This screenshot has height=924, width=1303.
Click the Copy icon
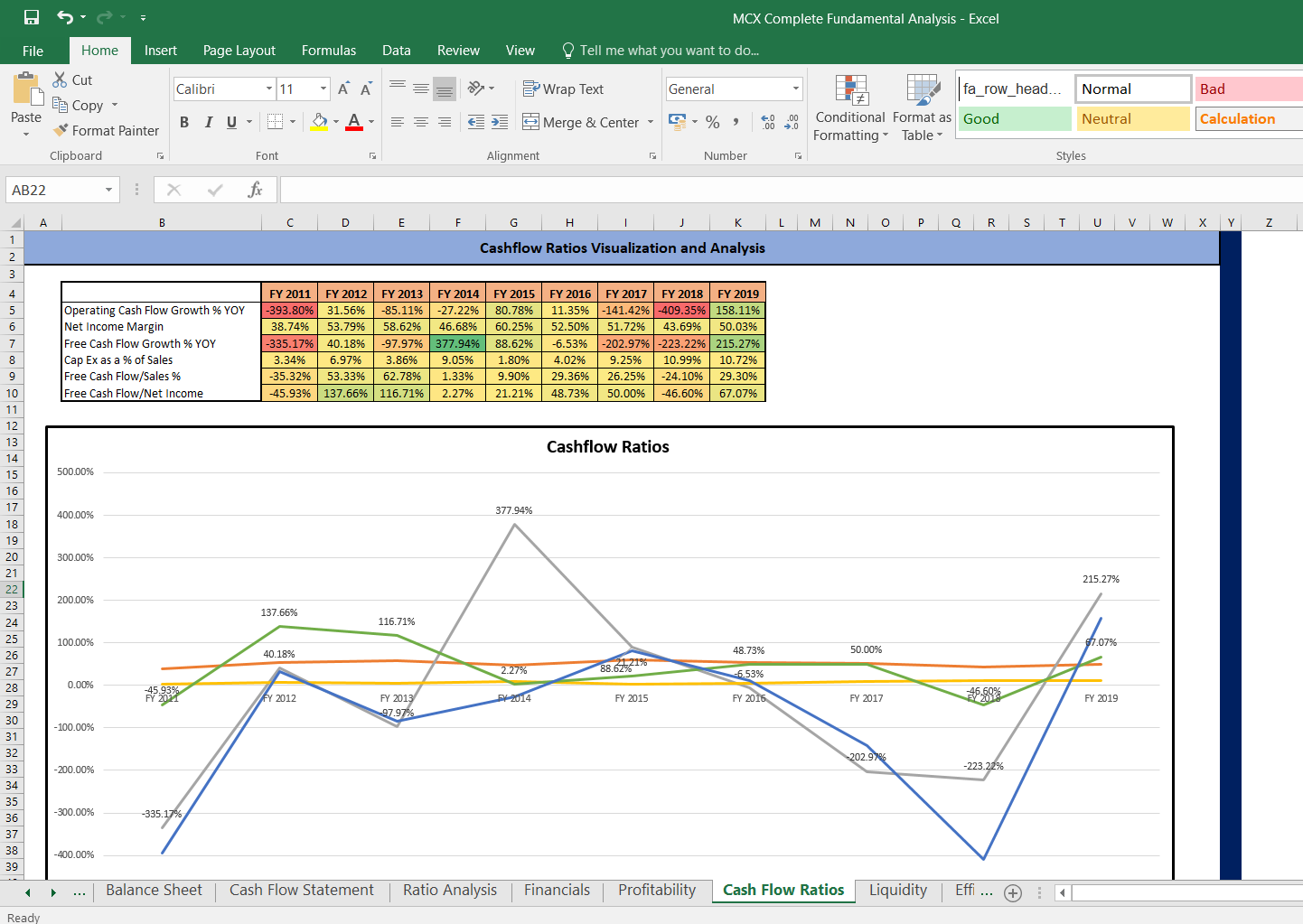point(60,105)
